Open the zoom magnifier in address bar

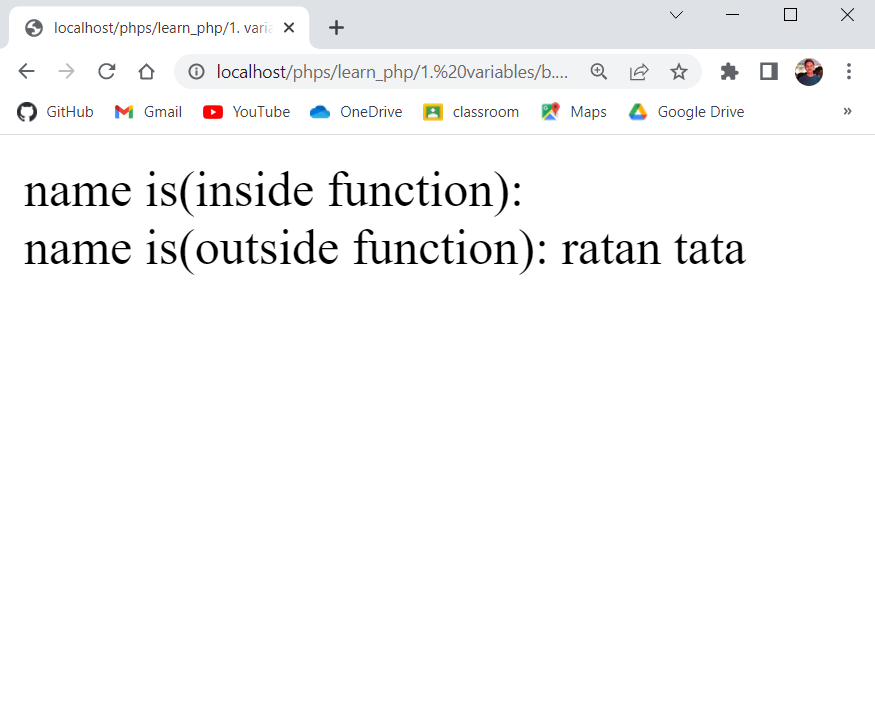tap(599, 71)
